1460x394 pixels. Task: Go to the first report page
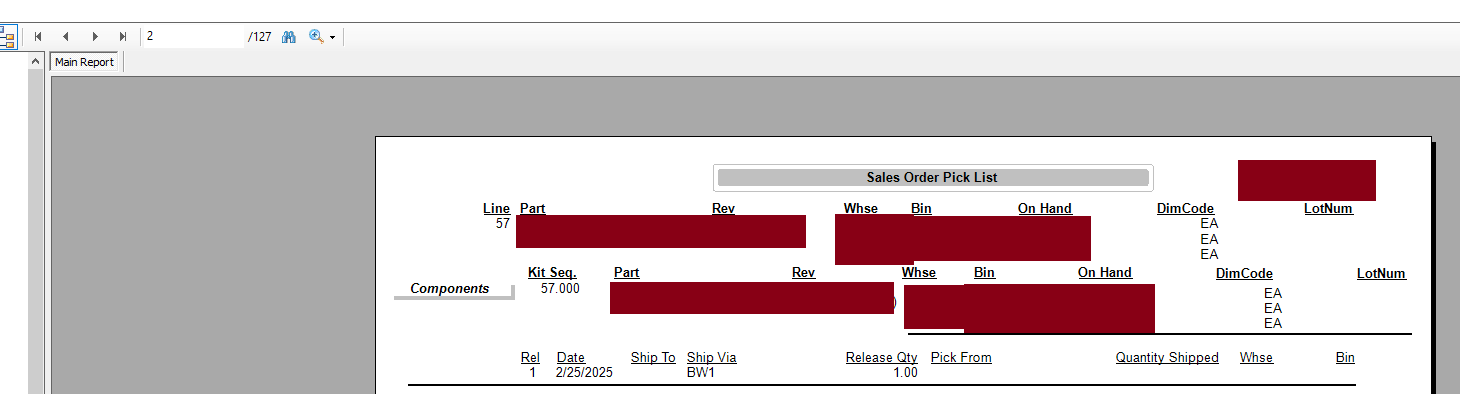(x=38, y=37)
